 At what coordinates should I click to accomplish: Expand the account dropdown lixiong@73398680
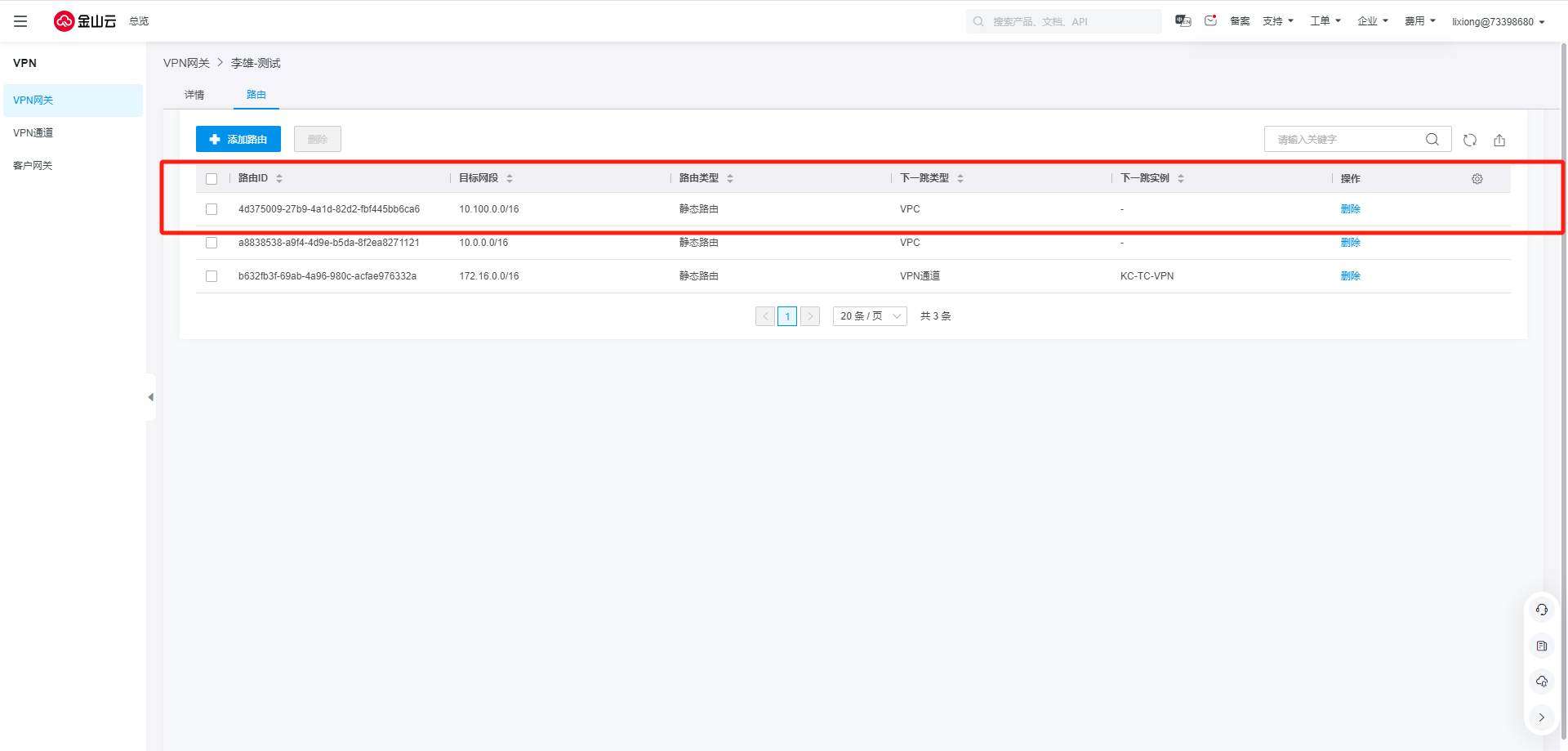point(1498,22)
